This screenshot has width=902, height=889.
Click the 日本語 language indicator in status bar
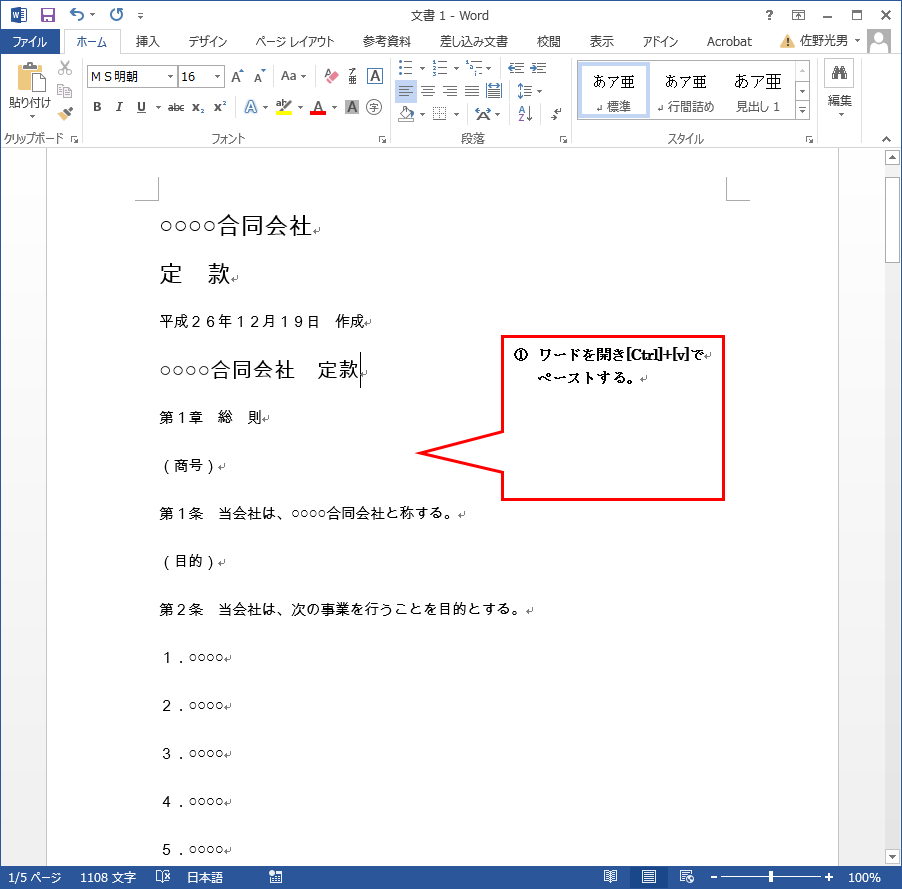point(205,877)
